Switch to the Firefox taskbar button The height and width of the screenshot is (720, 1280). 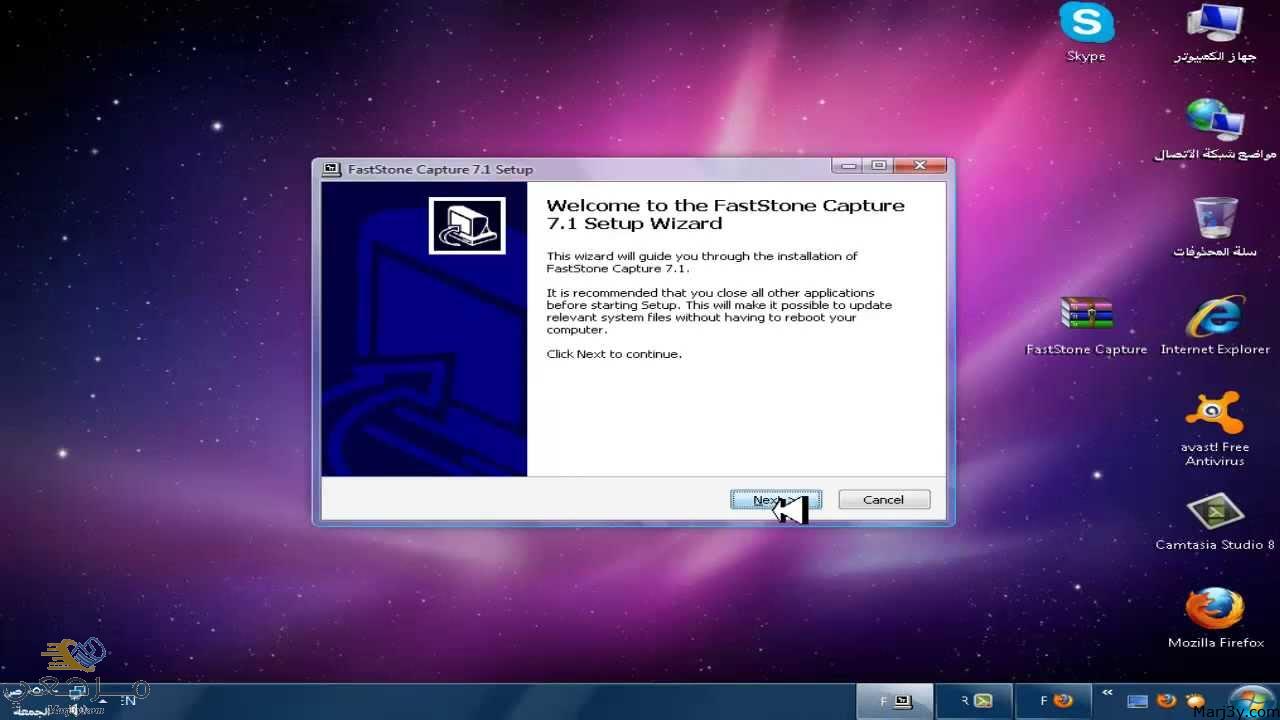1055,701
